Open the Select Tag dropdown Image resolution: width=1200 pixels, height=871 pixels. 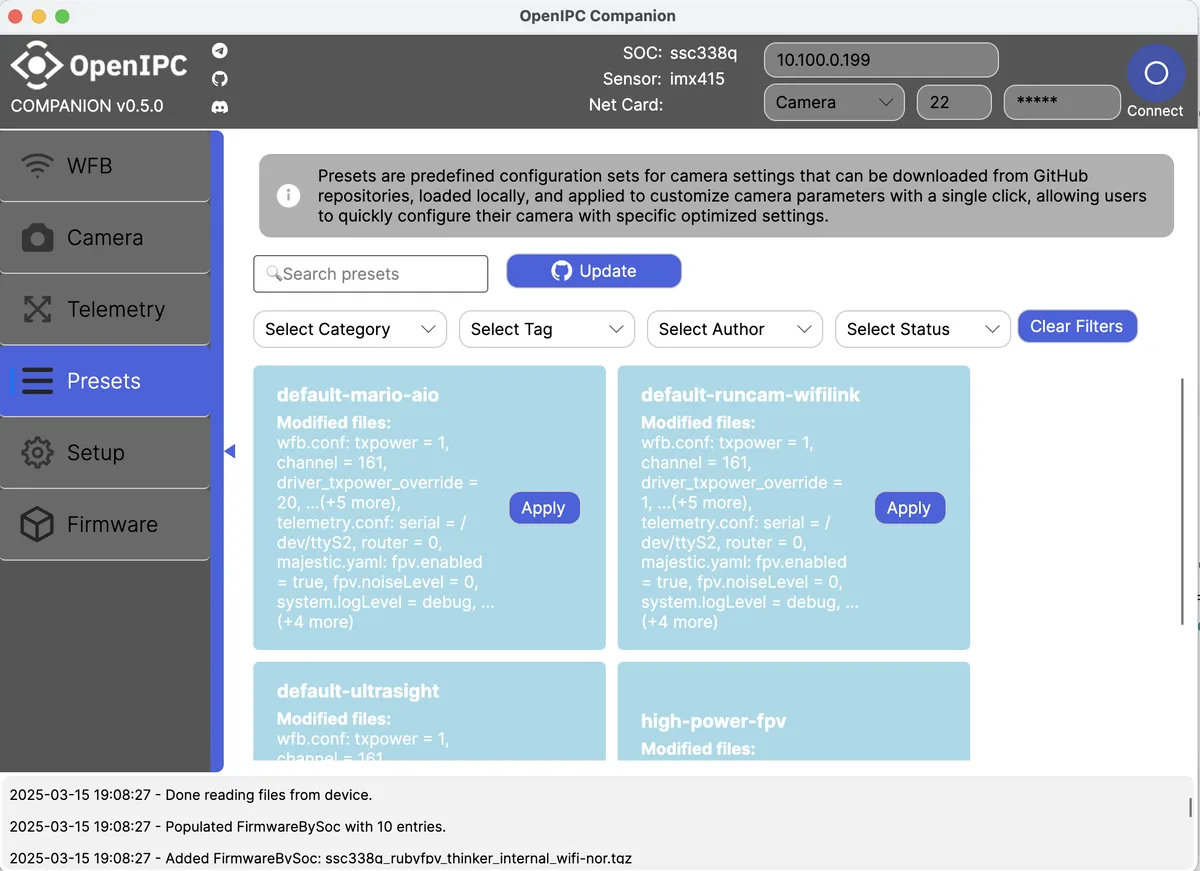point(547,329)
